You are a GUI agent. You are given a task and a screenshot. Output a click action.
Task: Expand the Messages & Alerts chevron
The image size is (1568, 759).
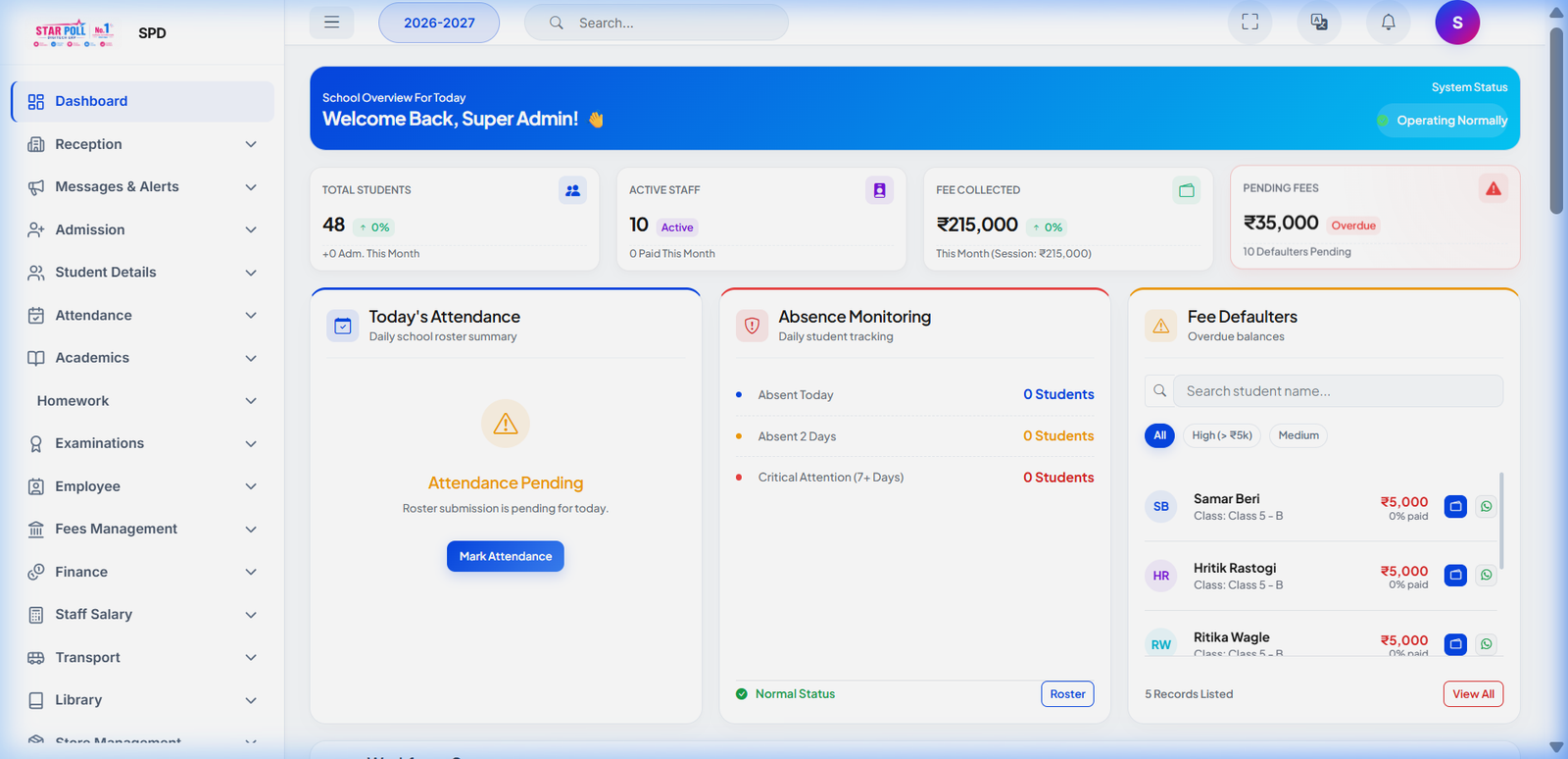251,187
